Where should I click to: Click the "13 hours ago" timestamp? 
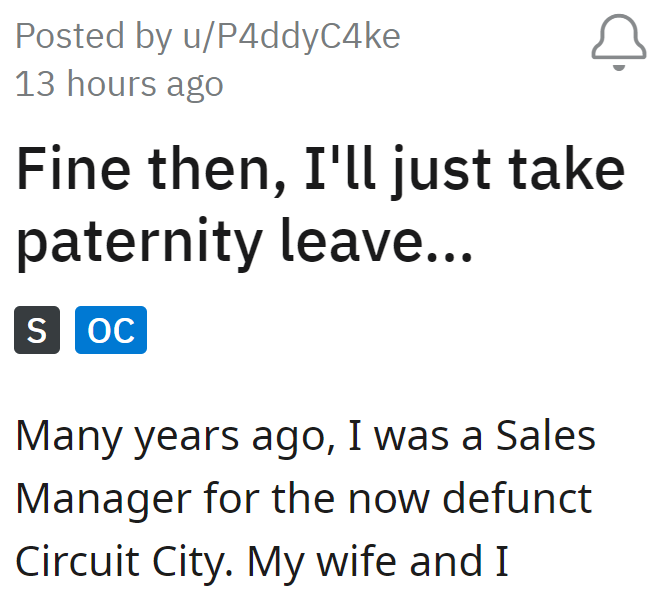click(x=119, y=84)
